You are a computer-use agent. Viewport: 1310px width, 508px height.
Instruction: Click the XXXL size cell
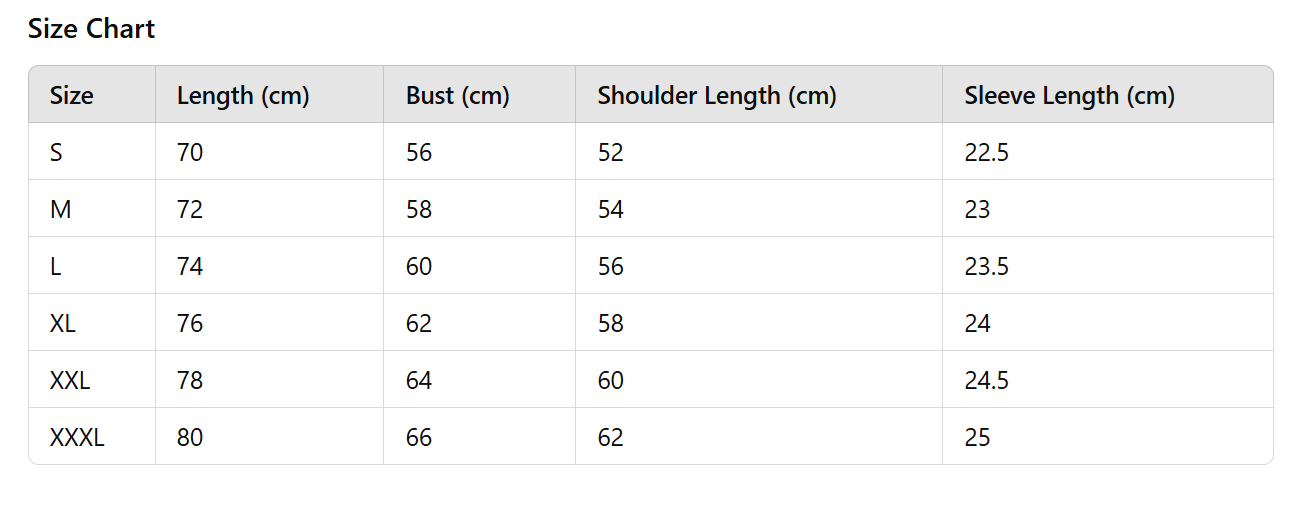(77, 438)
